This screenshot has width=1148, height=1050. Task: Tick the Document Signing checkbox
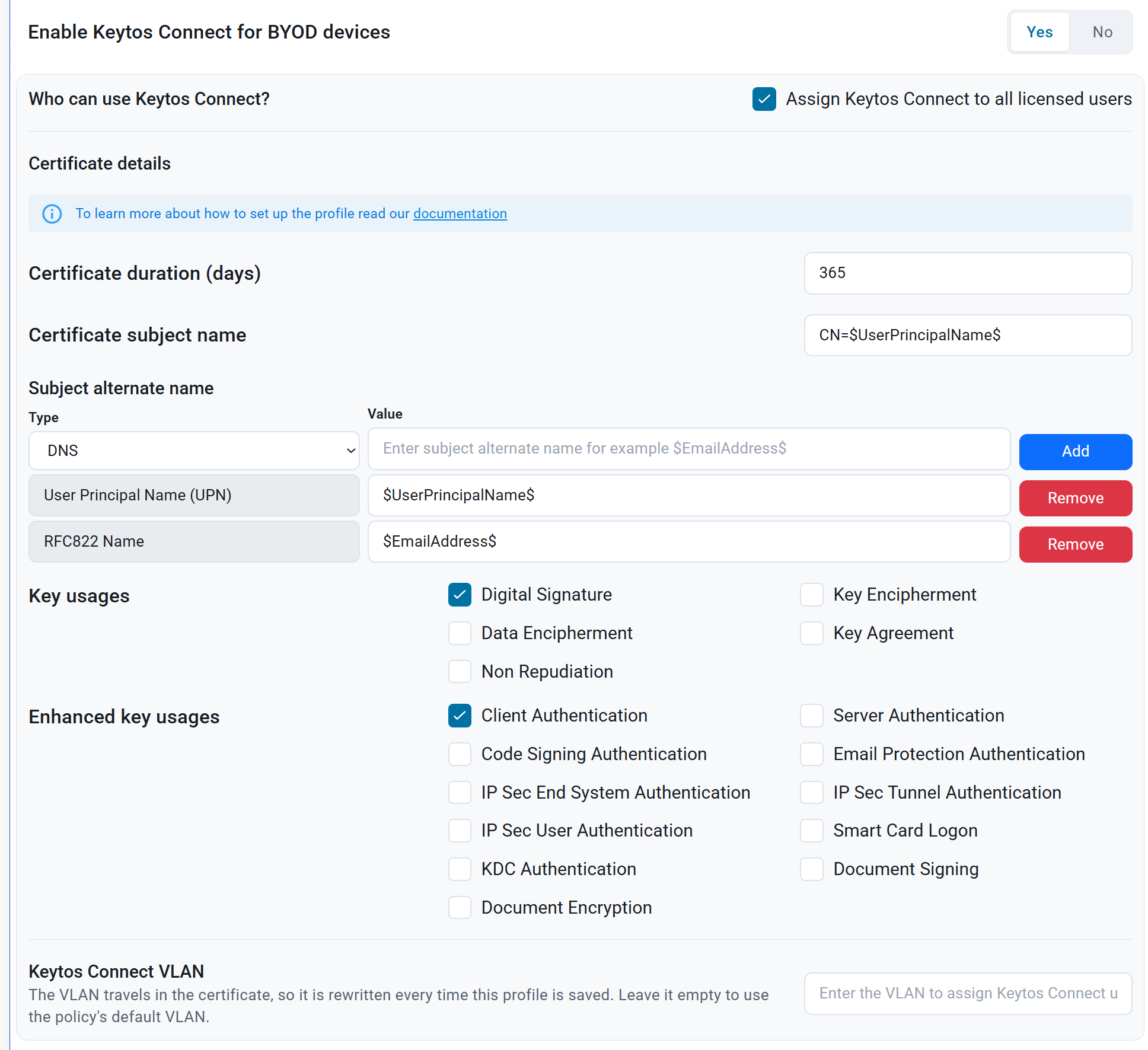(812, 869)
